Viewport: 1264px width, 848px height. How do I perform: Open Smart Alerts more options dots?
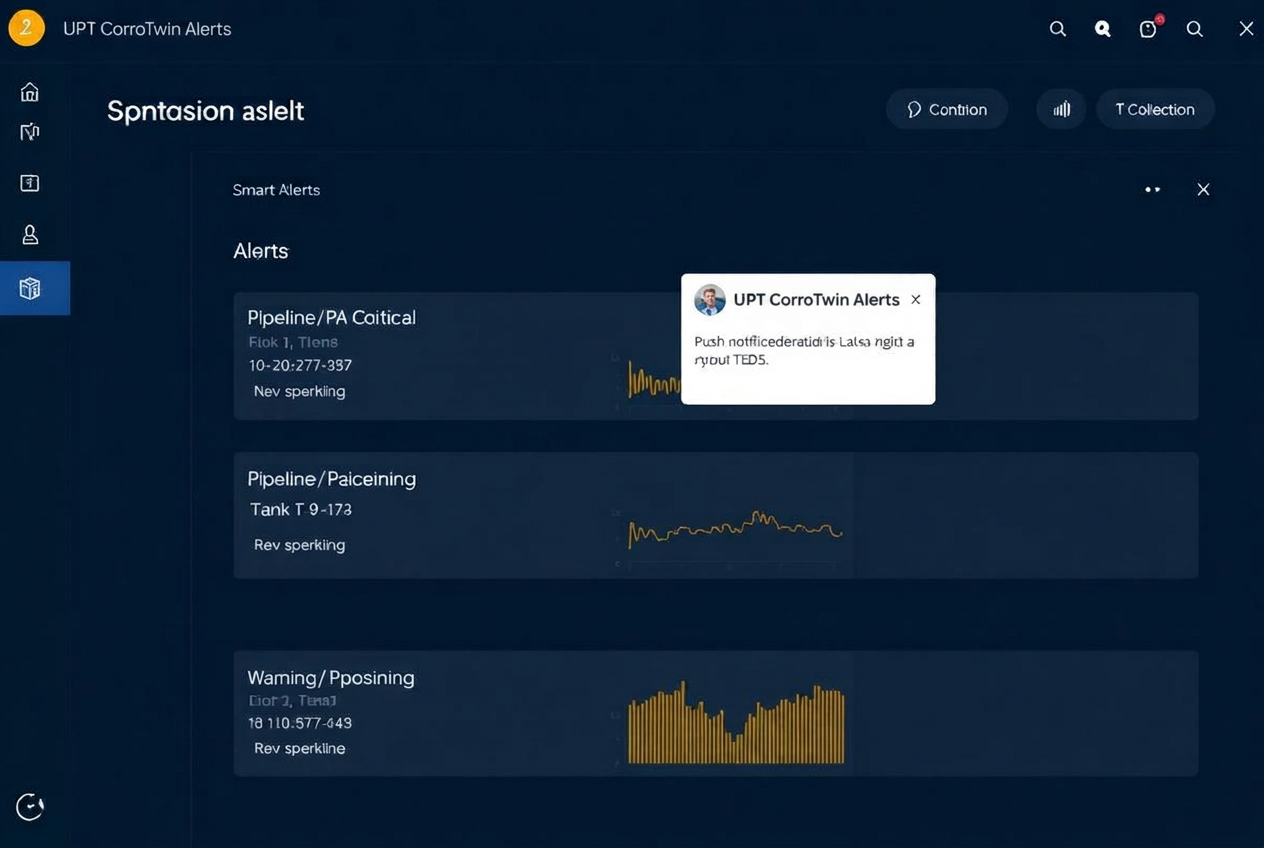click(x=1152, y=189)
